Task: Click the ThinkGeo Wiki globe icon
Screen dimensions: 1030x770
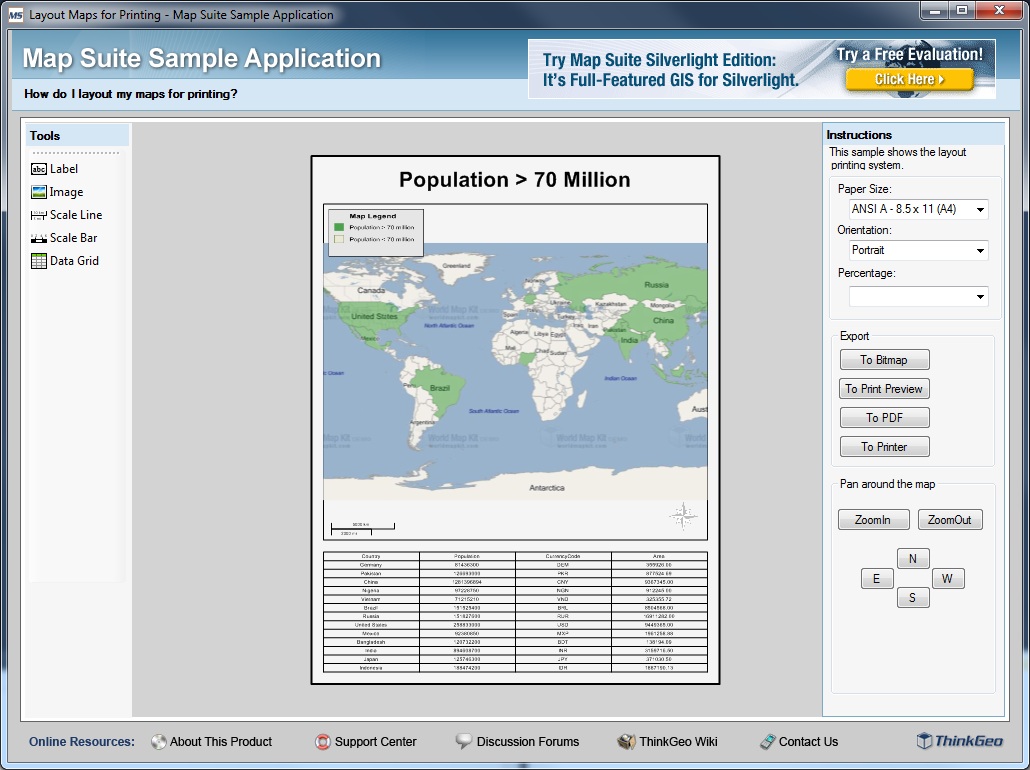Action: [x=628, y=742]
